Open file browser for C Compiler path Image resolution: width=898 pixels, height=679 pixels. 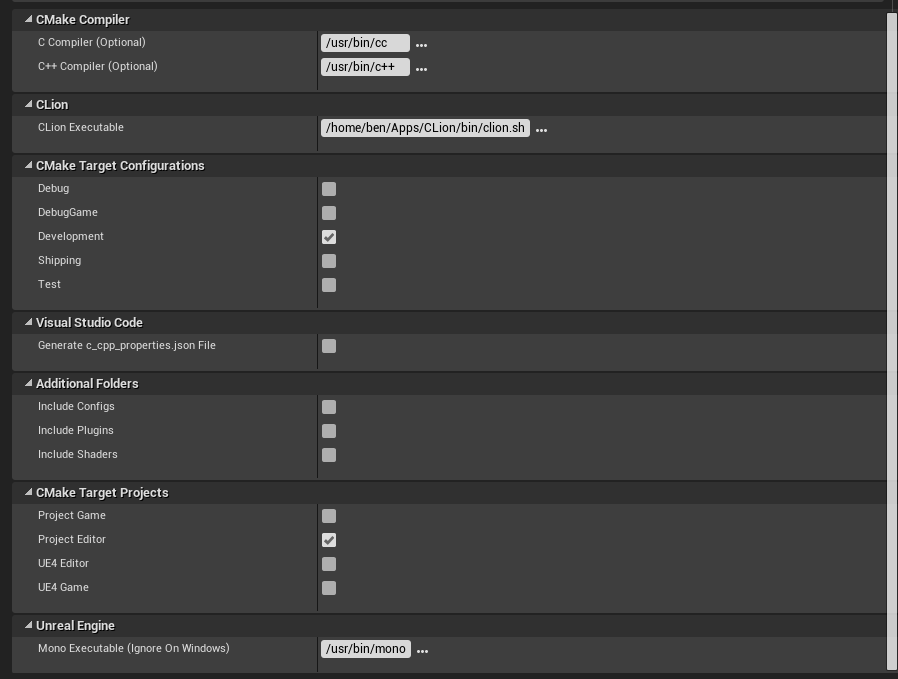coord(422,43)
